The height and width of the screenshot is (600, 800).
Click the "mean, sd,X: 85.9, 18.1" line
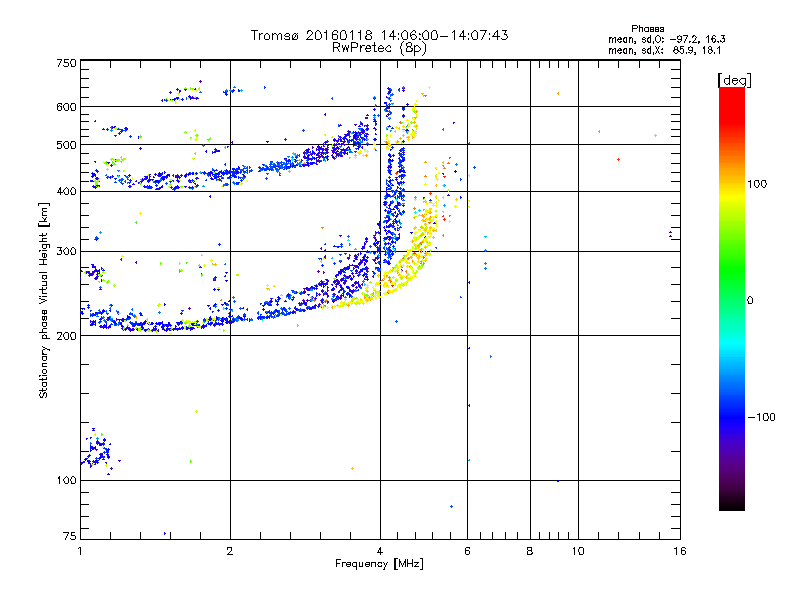point(664,50)
